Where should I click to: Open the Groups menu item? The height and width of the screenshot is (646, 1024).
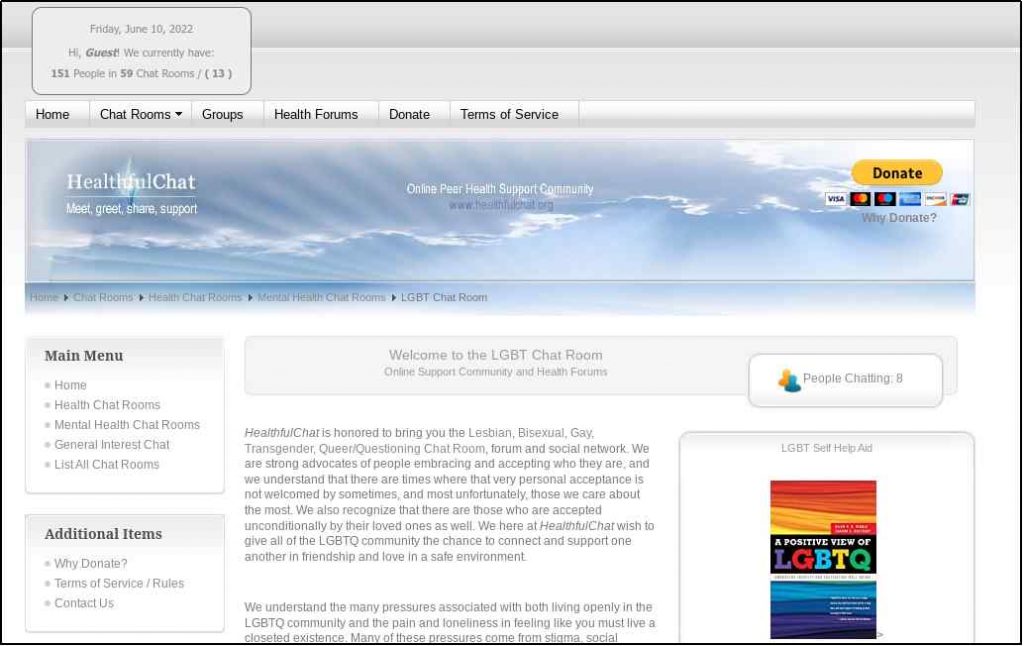[x=222, y=114]
